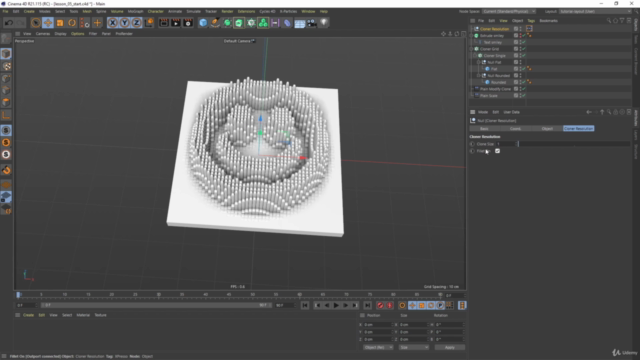This screenshot has height=360, width=640.
Task: Click Render to Picture Viewer icon
Action: pos(176,23)
